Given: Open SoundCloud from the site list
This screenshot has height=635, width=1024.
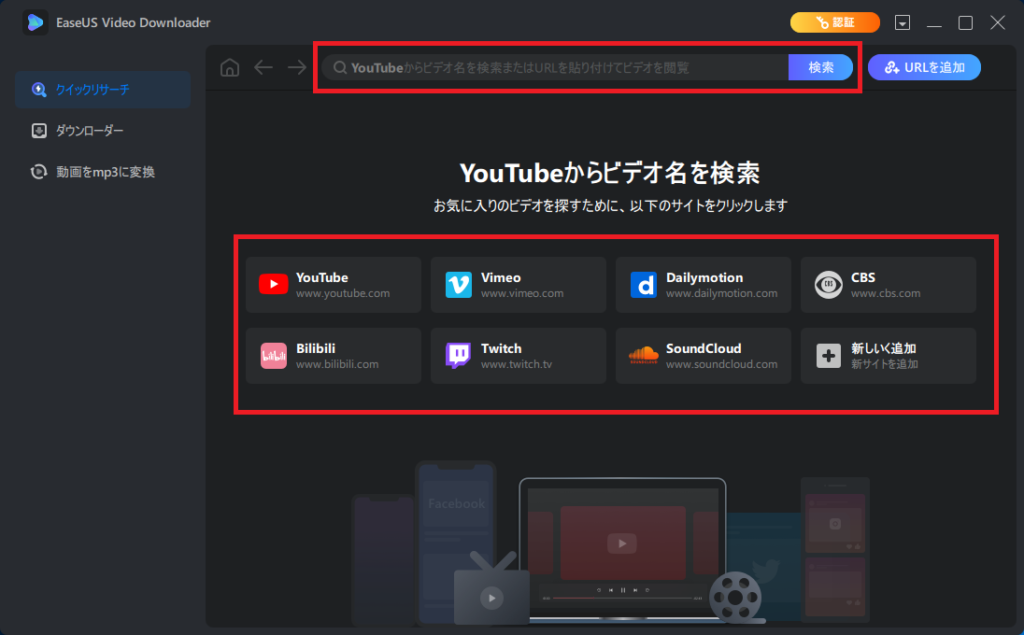Looking at the screenshot, I should (703, 355).
